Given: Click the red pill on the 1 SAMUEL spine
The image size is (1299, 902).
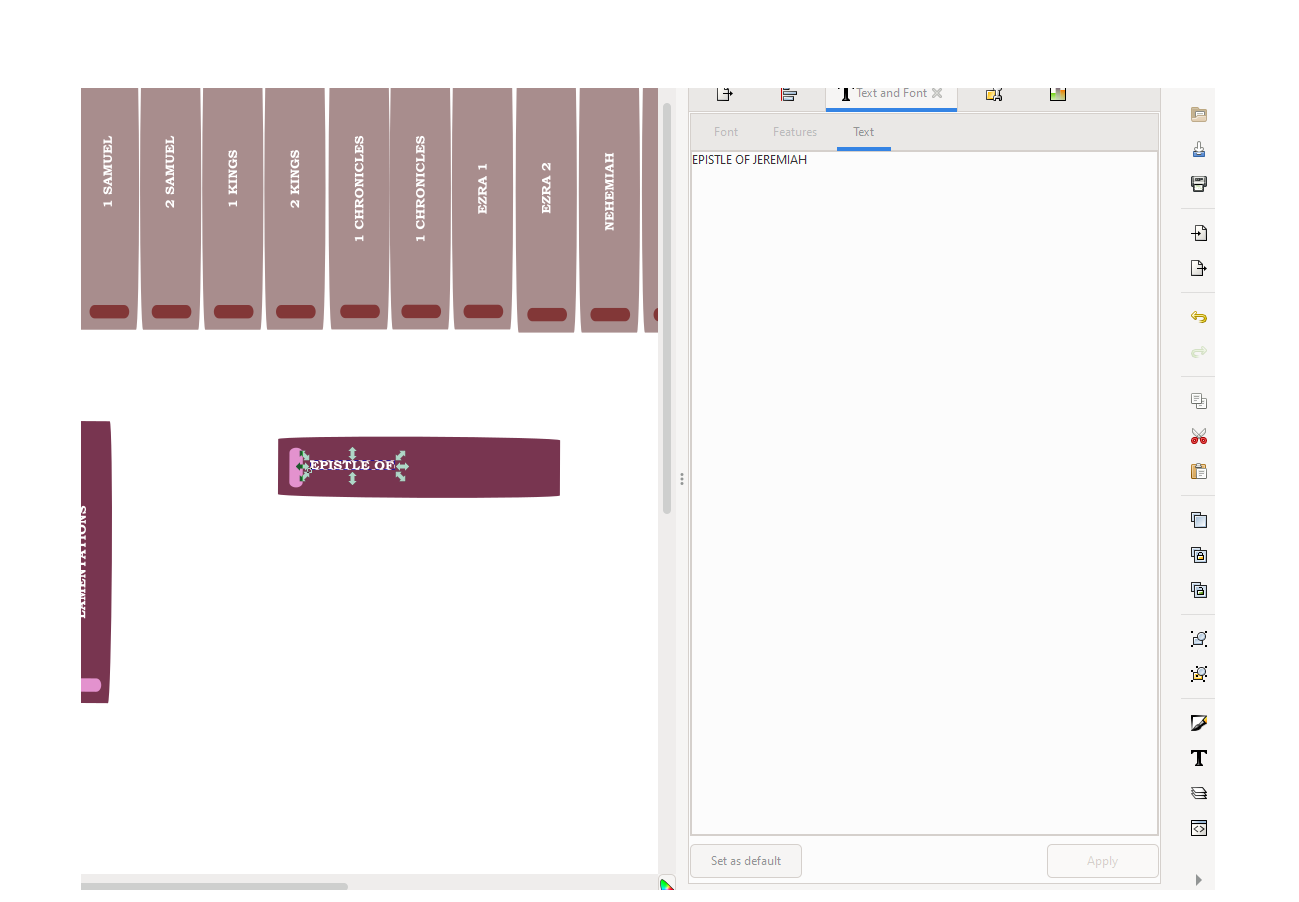Looking at the screenshot, I should click(x=109, y=312).
